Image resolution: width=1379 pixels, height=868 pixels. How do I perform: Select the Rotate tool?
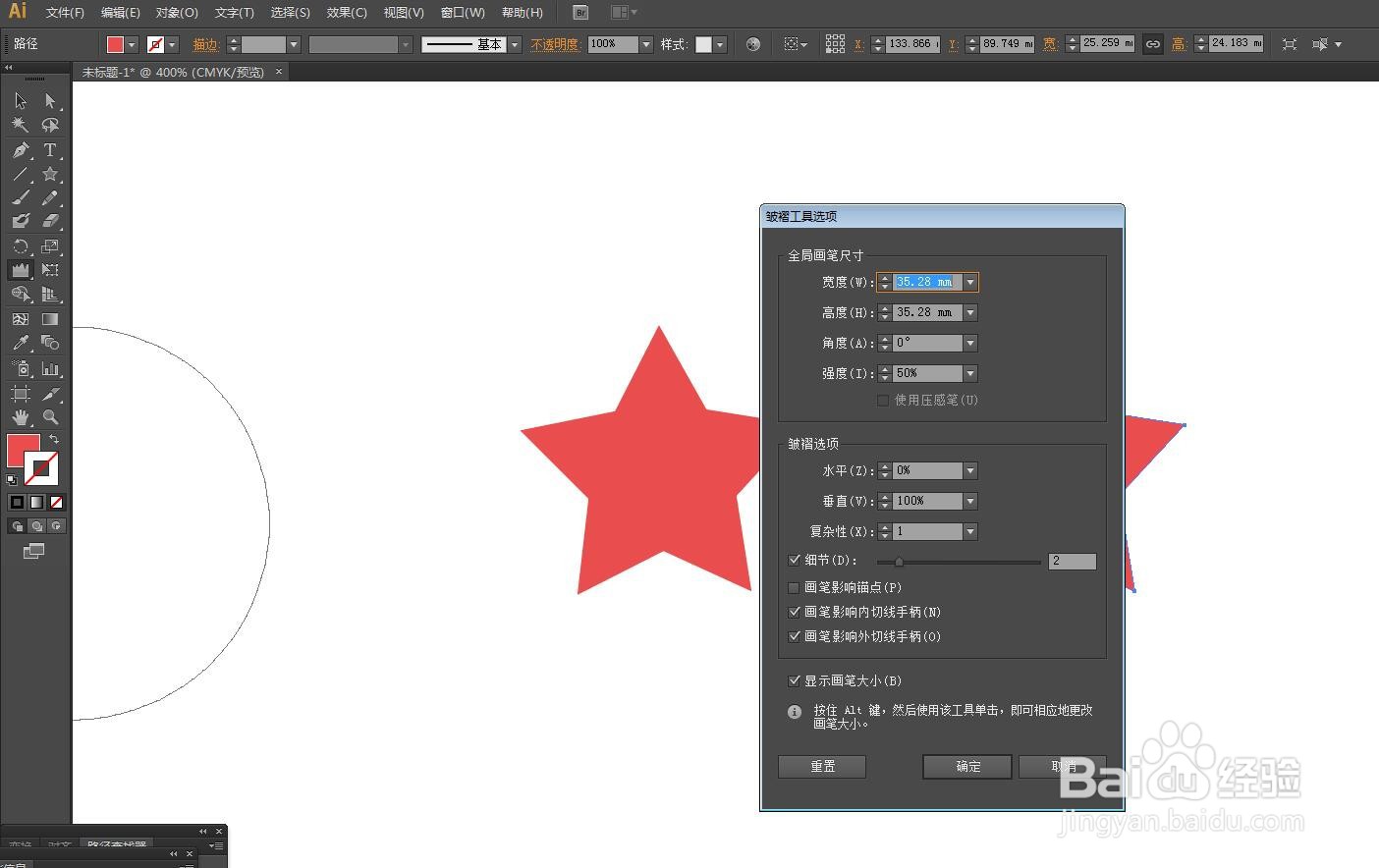point(21,246)
